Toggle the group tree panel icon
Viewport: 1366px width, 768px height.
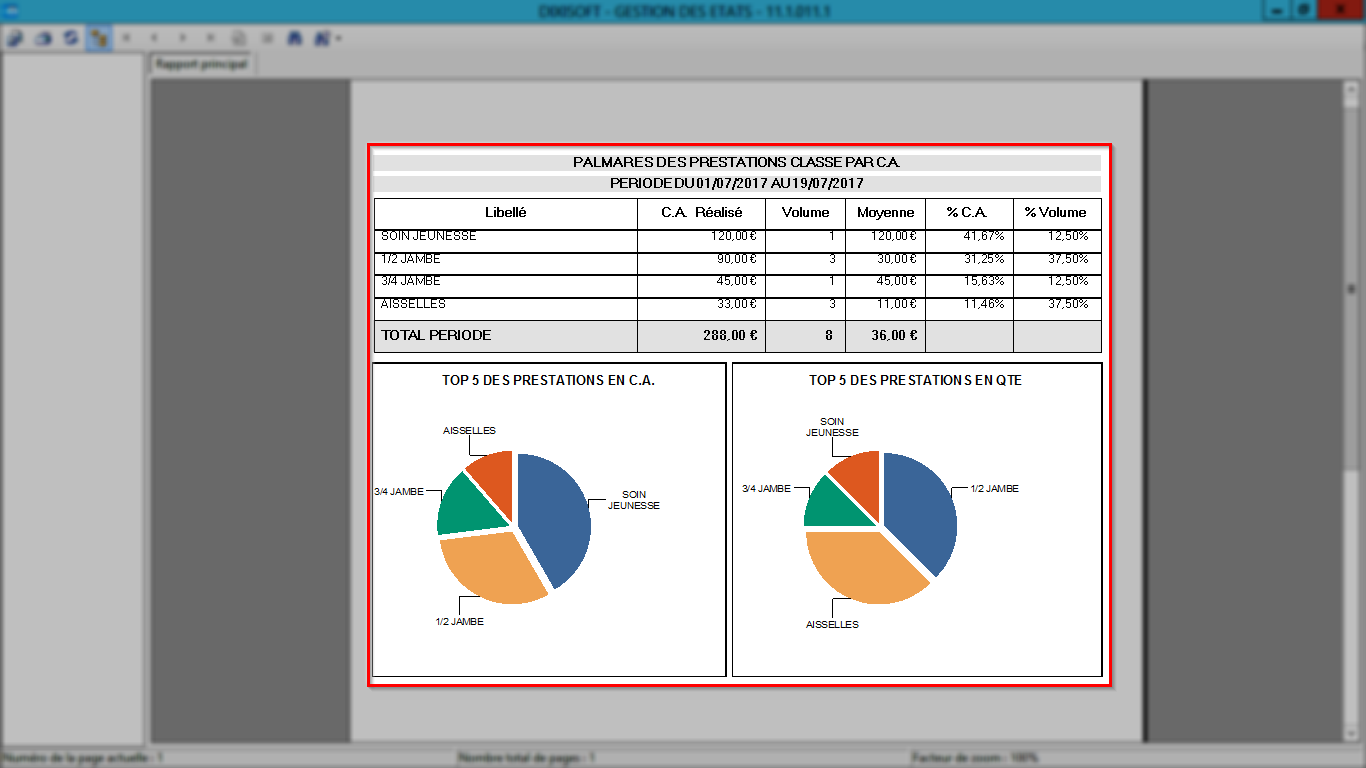click(x=99, y=38)
